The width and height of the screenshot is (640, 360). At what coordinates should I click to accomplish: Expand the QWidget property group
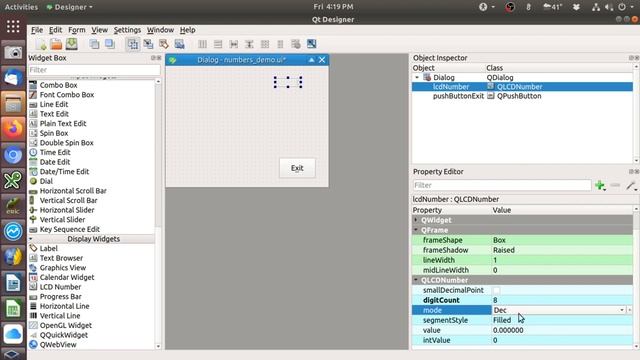pyautogui.click(x=416, y=220)
